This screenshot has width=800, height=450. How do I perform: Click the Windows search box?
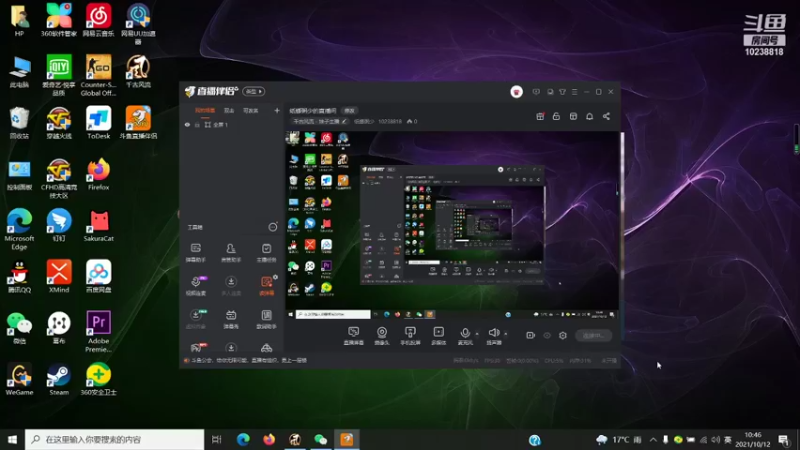tap(114, 439)
